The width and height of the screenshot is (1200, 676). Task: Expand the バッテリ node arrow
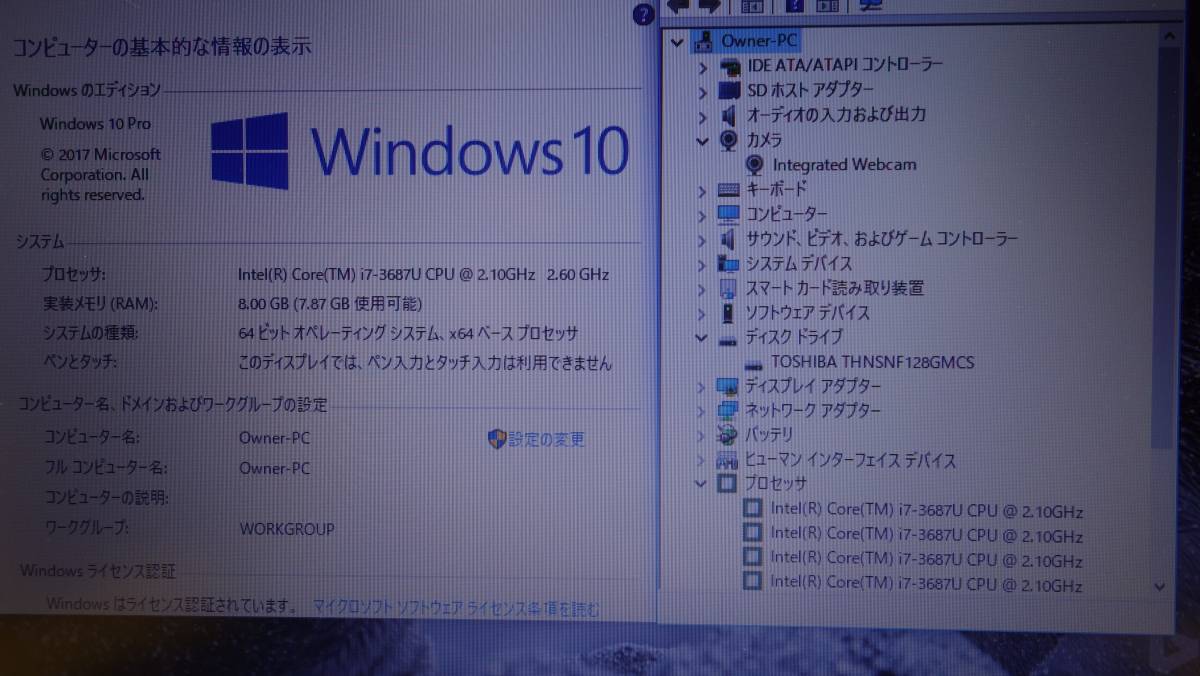[x=702, y=436]
